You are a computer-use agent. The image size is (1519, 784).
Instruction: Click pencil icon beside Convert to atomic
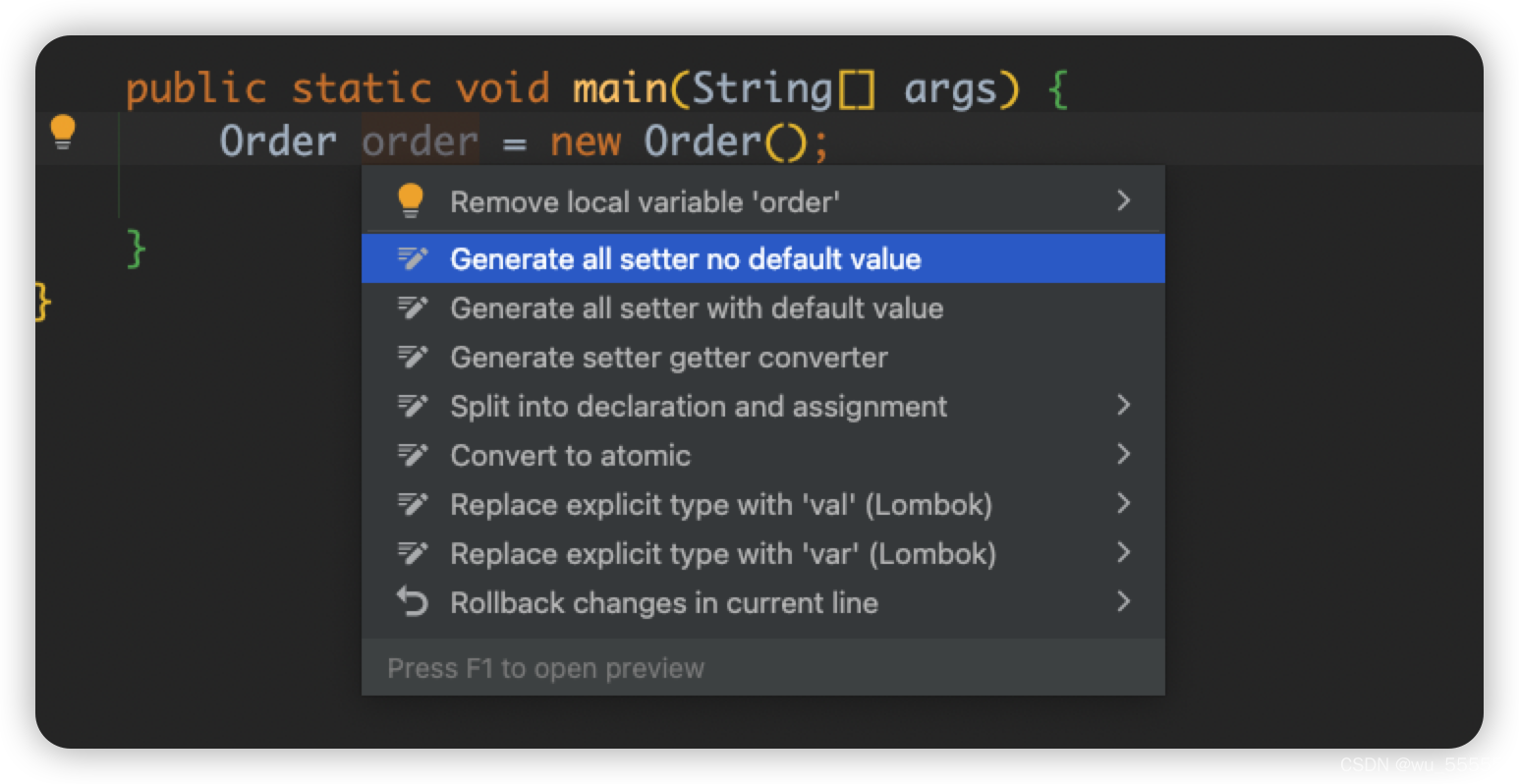[x=412, y=455]
